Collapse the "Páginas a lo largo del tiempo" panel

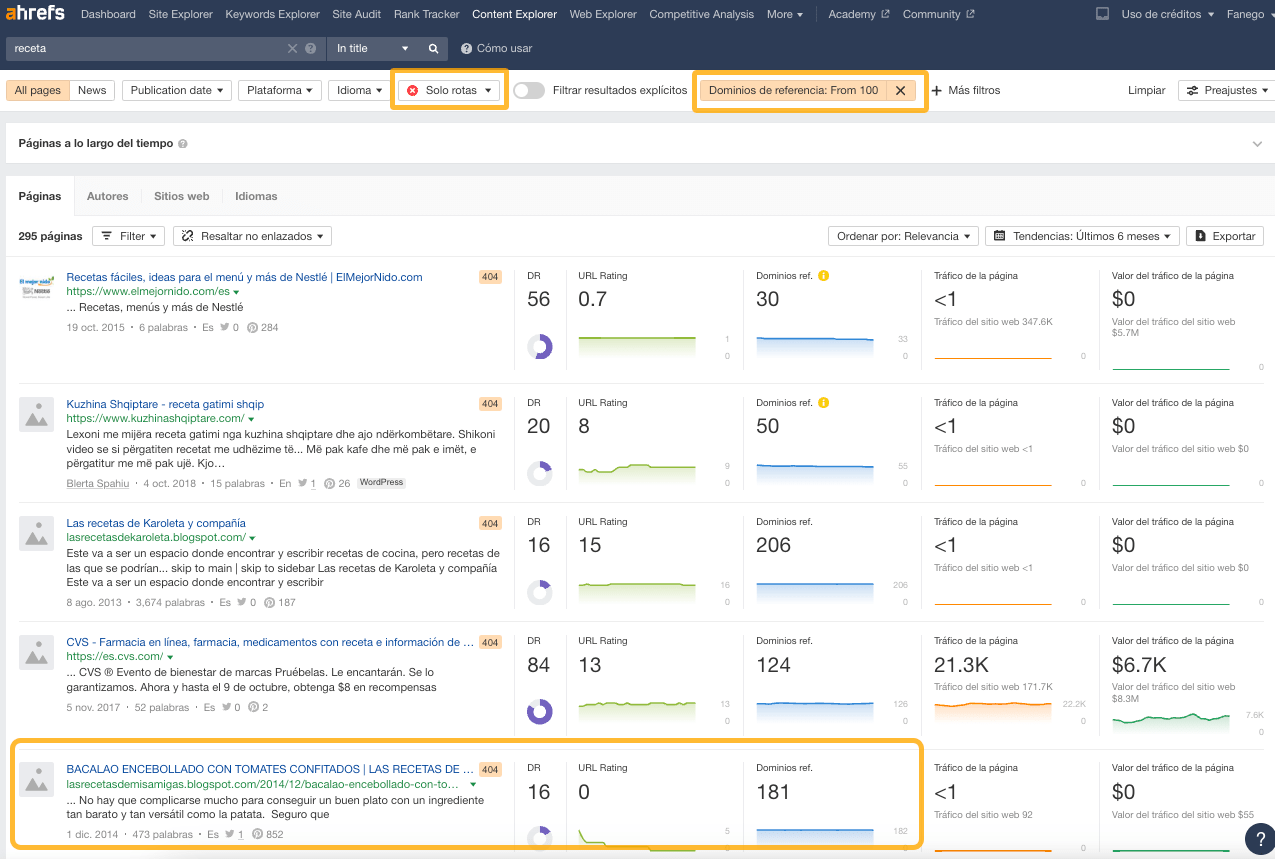(1257, 143)
